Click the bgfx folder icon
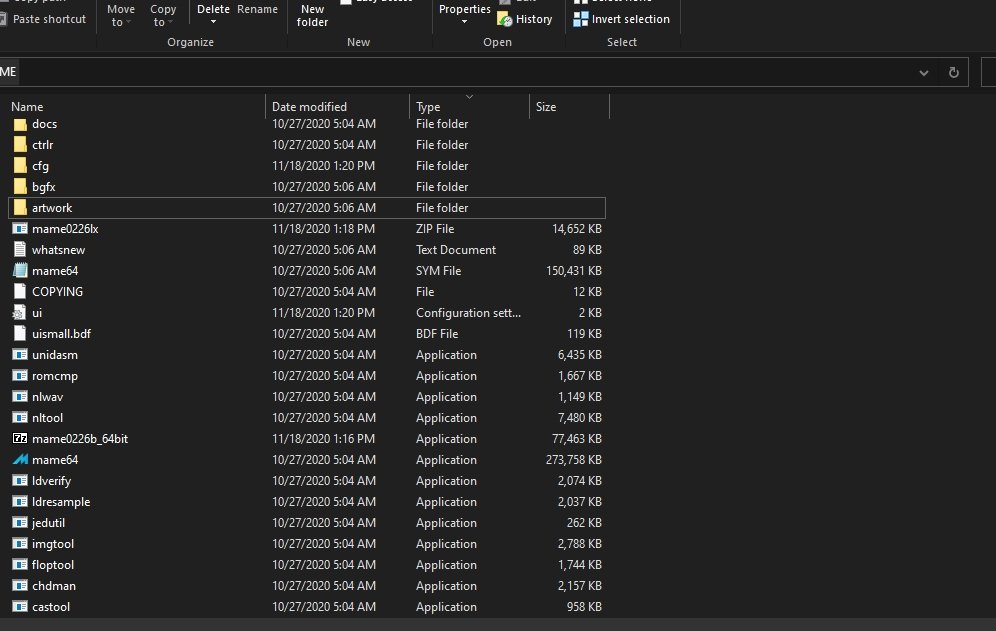This screenshot has height=631, width=996. click(20, 187)
